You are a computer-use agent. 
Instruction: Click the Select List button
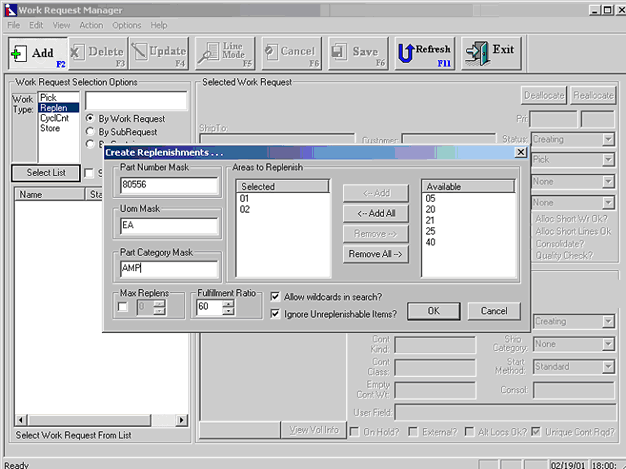click(x=46, y=173)
